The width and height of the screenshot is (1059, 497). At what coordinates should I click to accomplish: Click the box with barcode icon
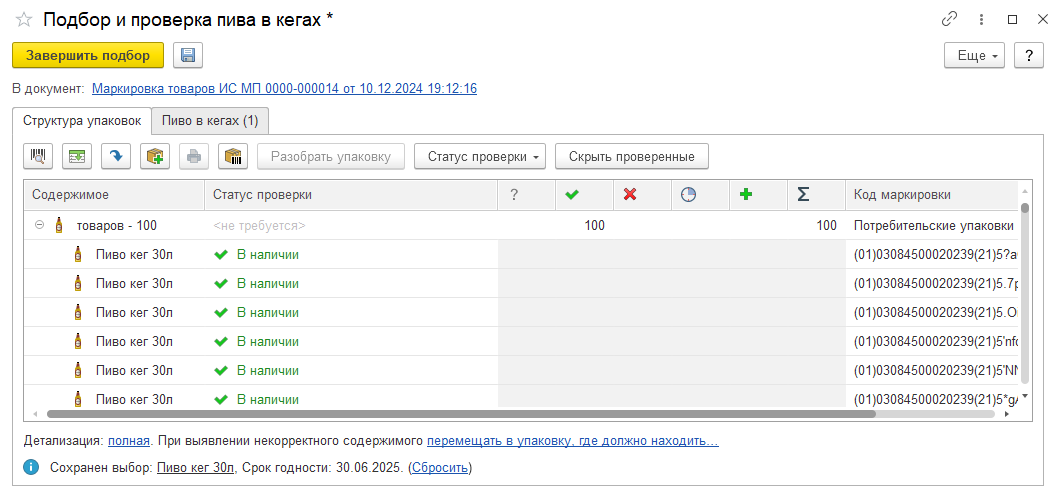click(x=233, y=157)
